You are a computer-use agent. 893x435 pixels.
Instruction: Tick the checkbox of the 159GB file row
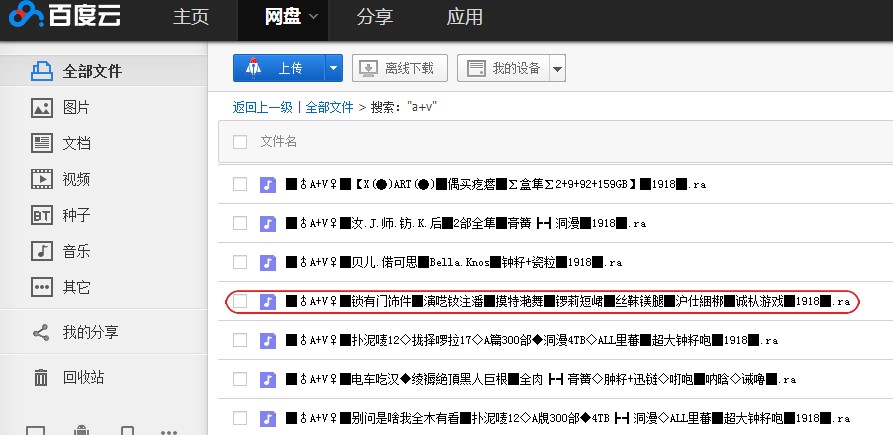pos(240,184)
